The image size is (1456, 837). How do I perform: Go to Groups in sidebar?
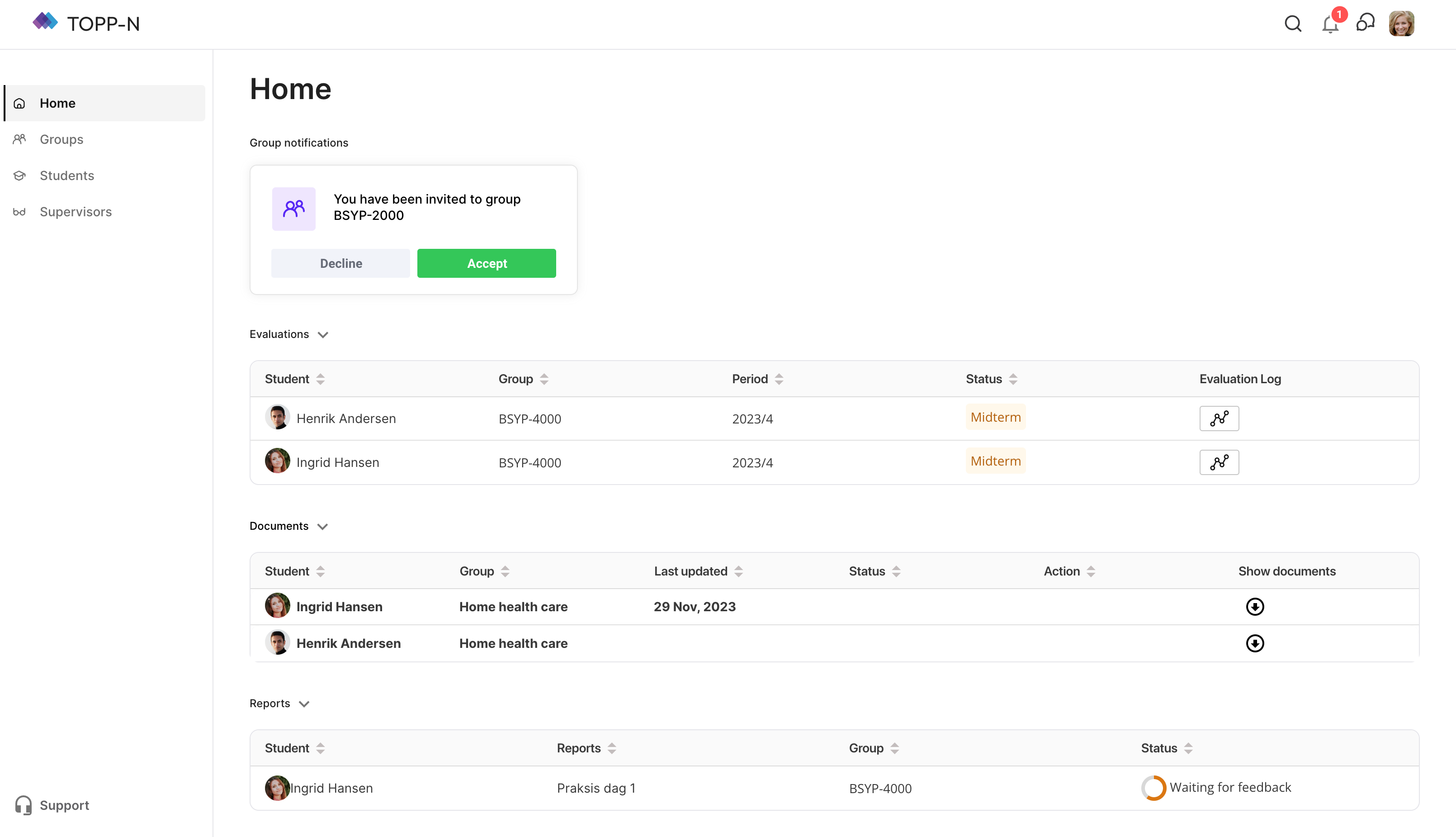[x=61, y=139]
